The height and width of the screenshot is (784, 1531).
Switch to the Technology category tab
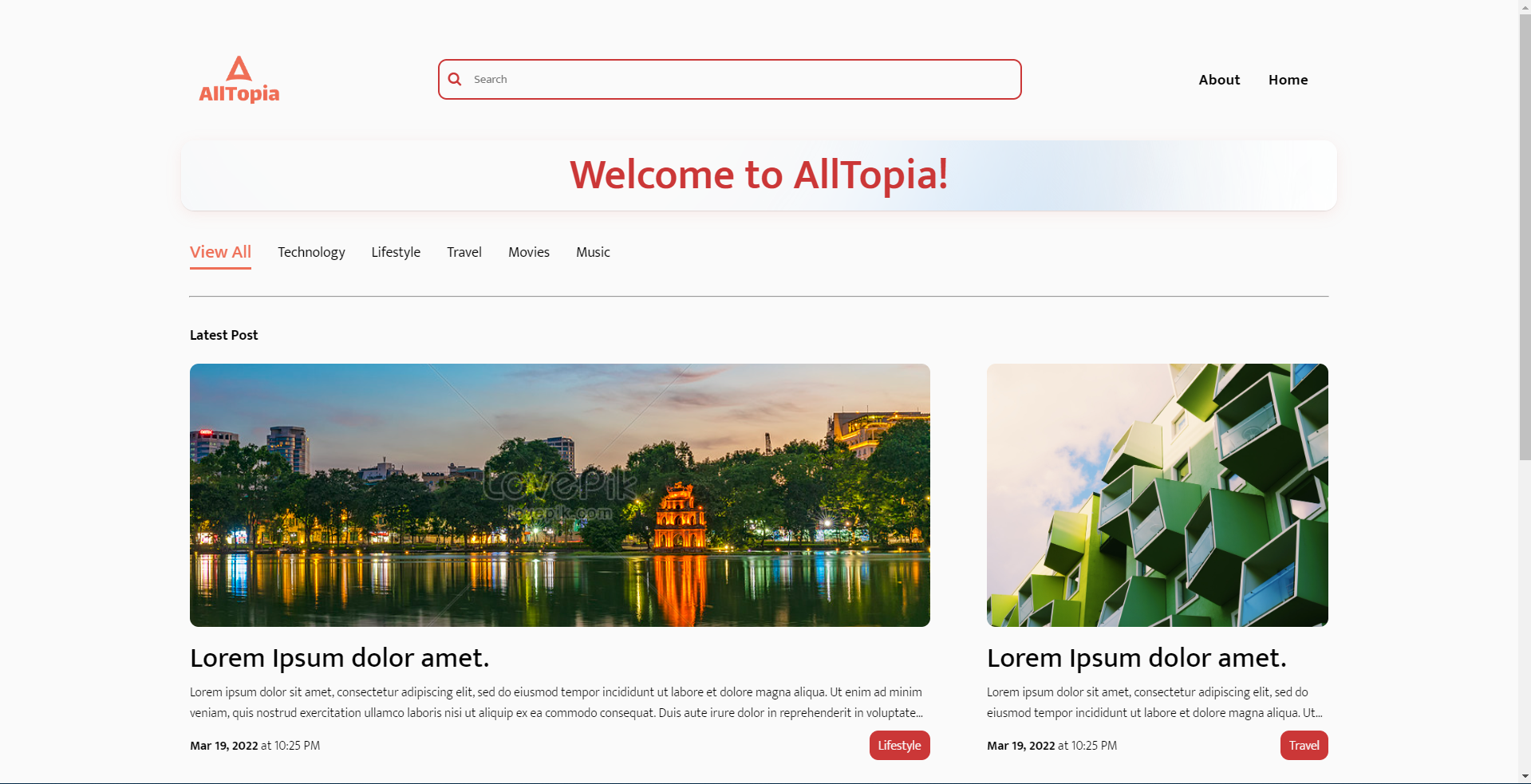(311, 252)
